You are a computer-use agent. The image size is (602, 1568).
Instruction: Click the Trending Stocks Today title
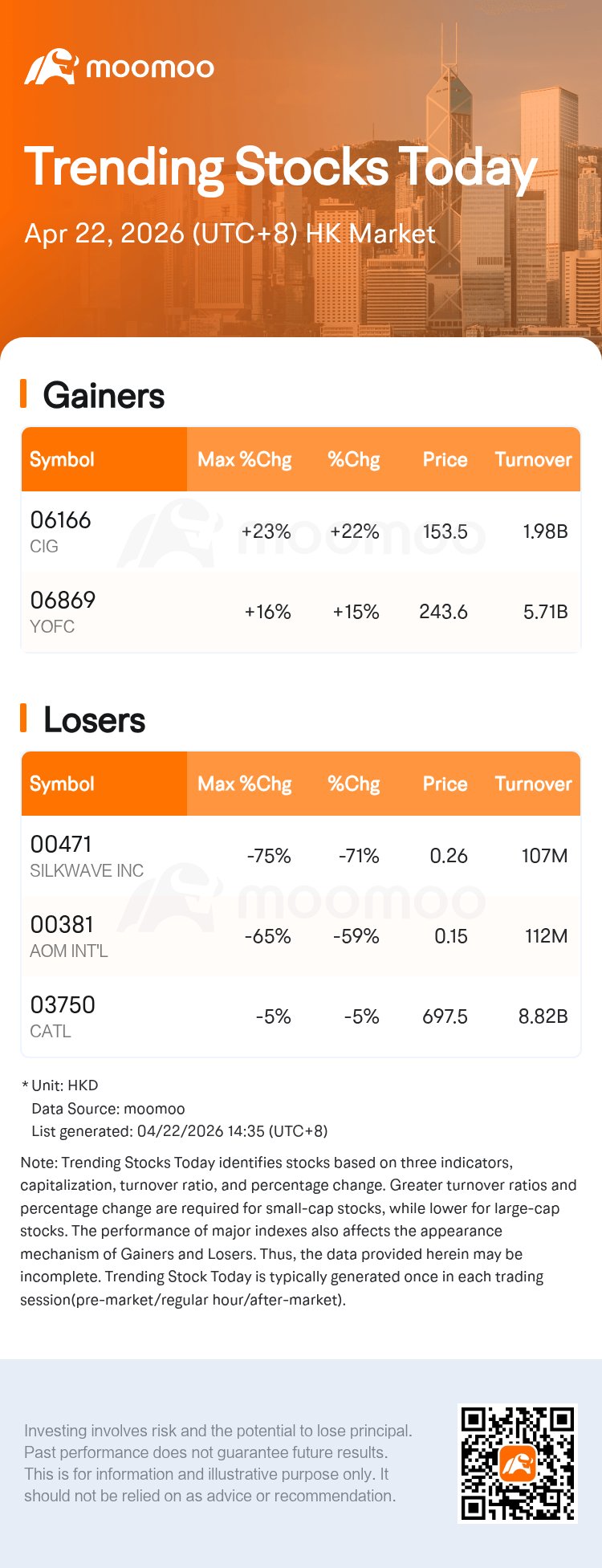coord(281,168)
